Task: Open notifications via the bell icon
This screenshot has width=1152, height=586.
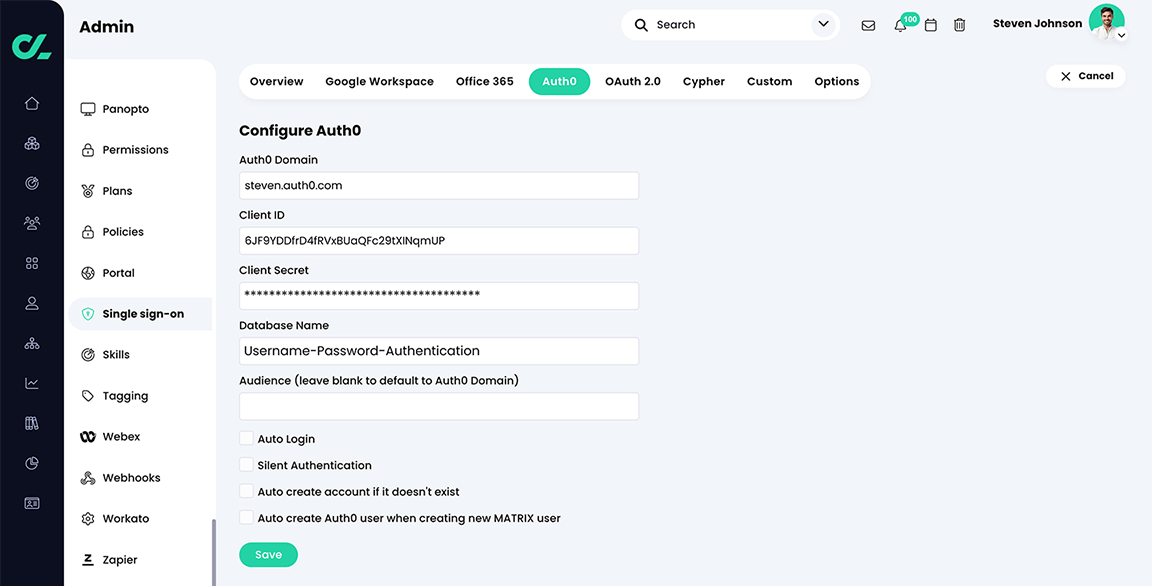Action: (899, 25)
